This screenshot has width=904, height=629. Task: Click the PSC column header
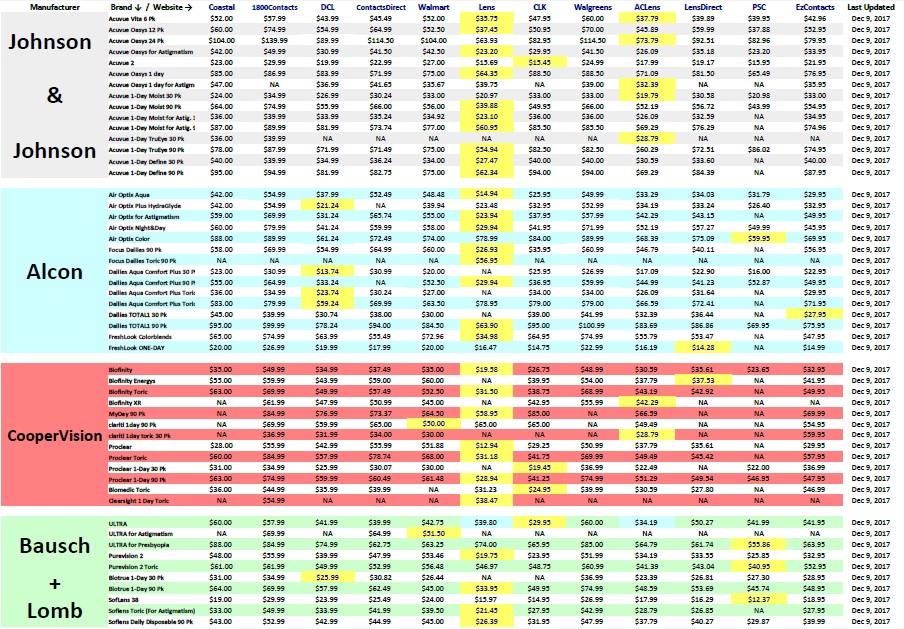click(759, 7)
